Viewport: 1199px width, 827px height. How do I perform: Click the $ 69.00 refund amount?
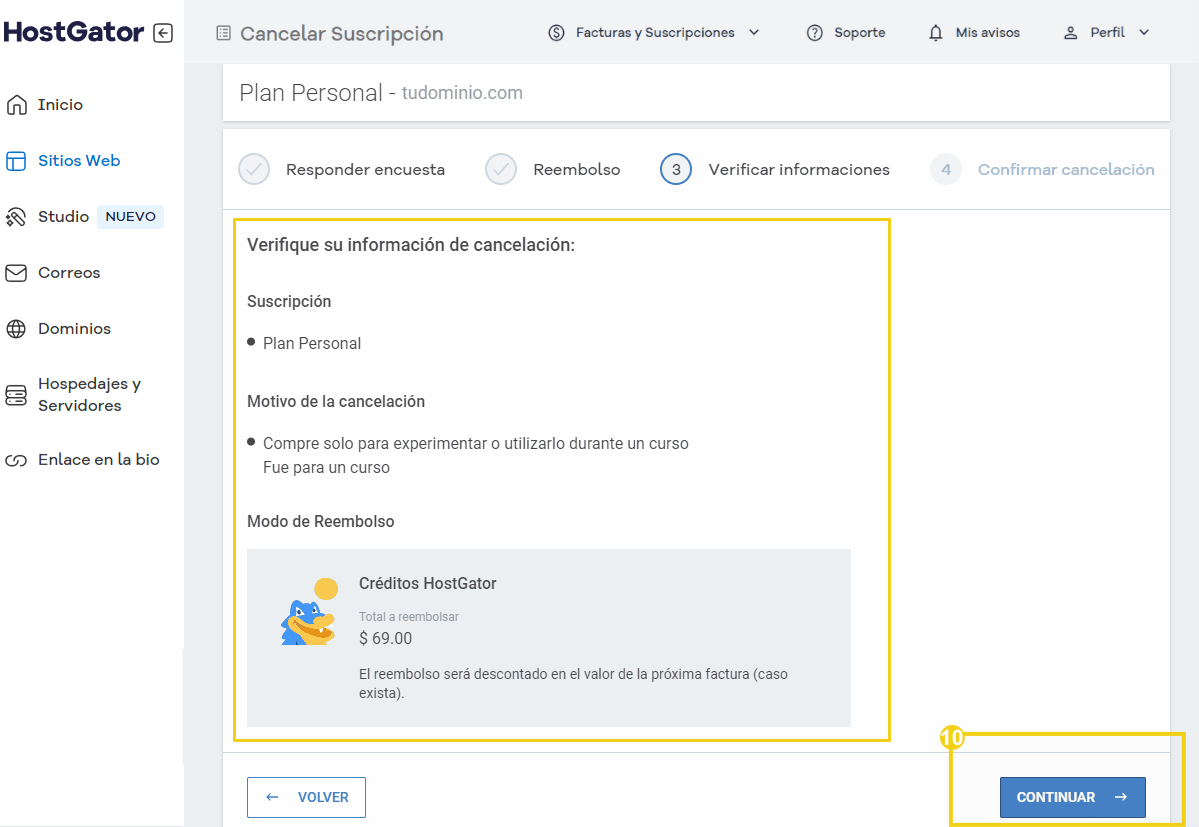[385, 638]
